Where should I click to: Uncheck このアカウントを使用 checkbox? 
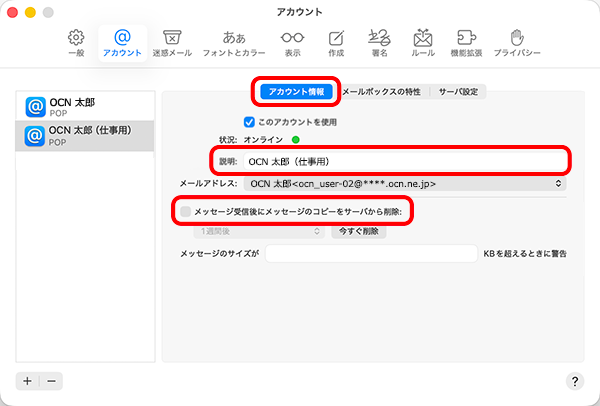tap(250, 121)
